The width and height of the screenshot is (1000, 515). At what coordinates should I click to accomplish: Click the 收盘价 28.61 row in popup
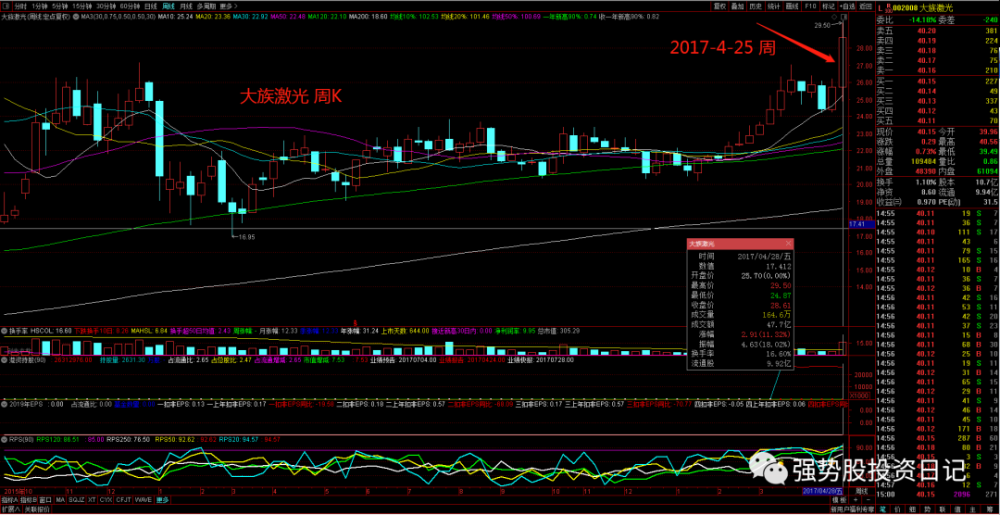(x=740, y=305)
